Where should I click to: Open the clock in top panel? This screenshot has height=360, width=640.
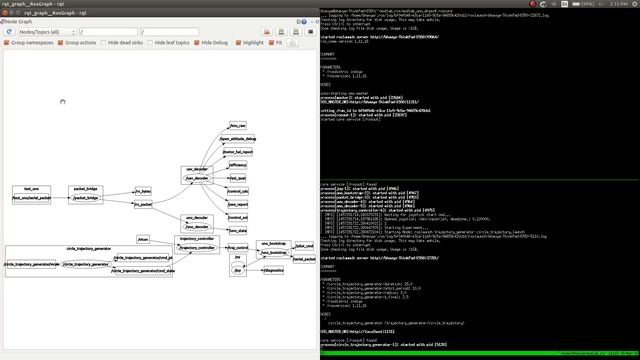[x=618, y=4]
